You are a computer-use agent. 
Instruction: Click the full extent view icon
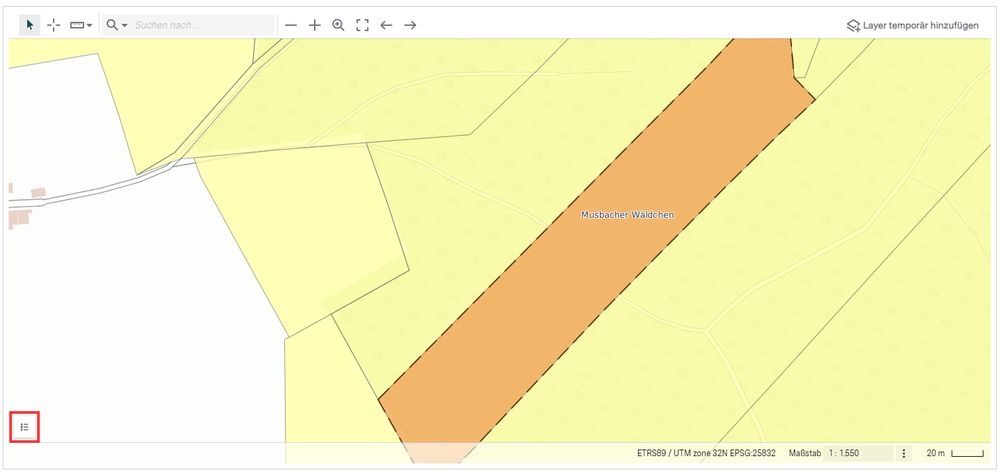point(362,24)
